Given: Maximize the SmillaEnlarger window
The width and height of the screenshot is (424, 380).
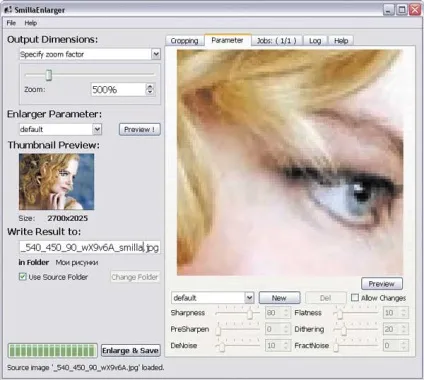Looking at the screenshot, I should [402, 10].
